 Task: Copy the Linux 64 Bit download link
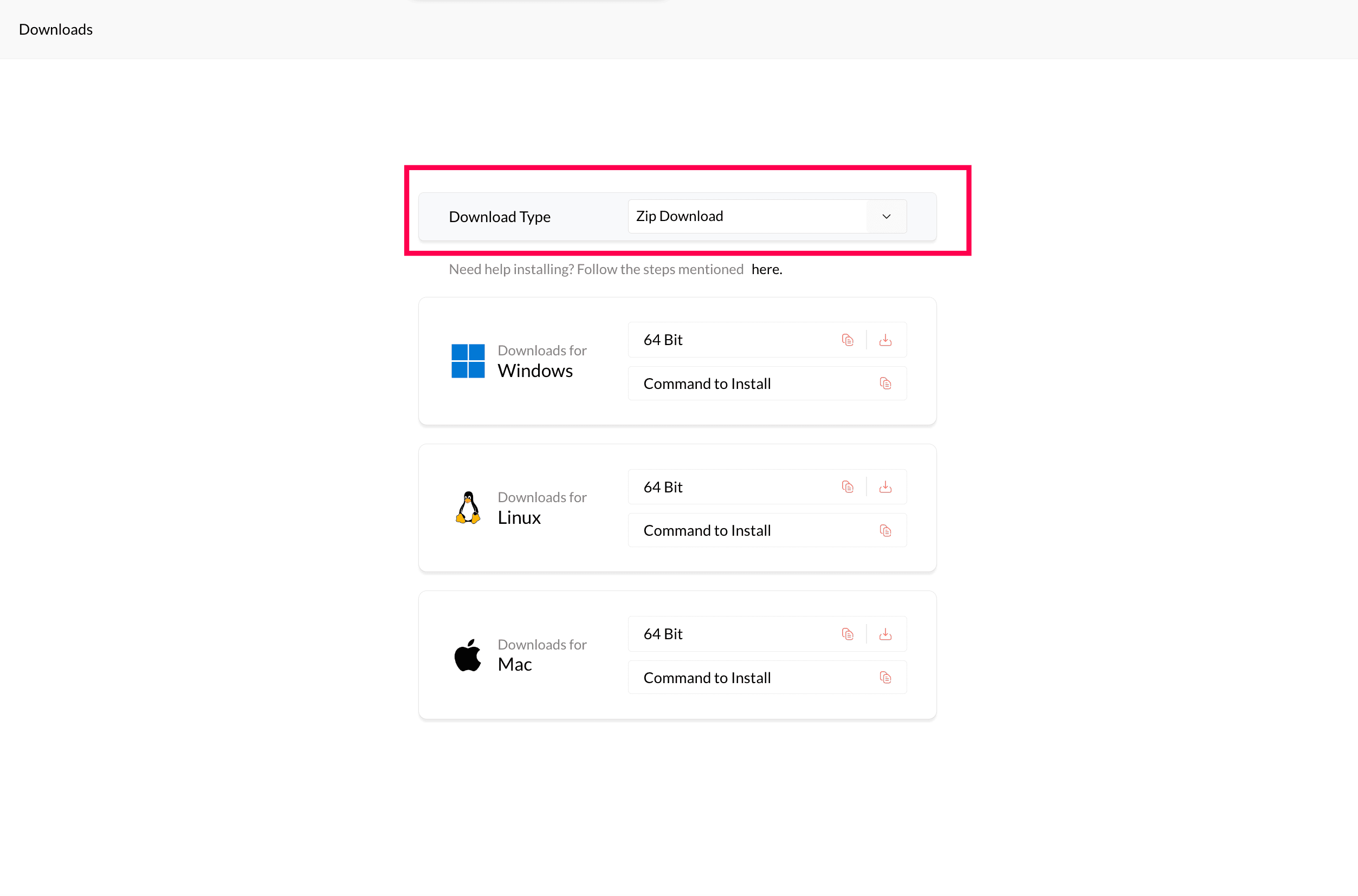848,487
